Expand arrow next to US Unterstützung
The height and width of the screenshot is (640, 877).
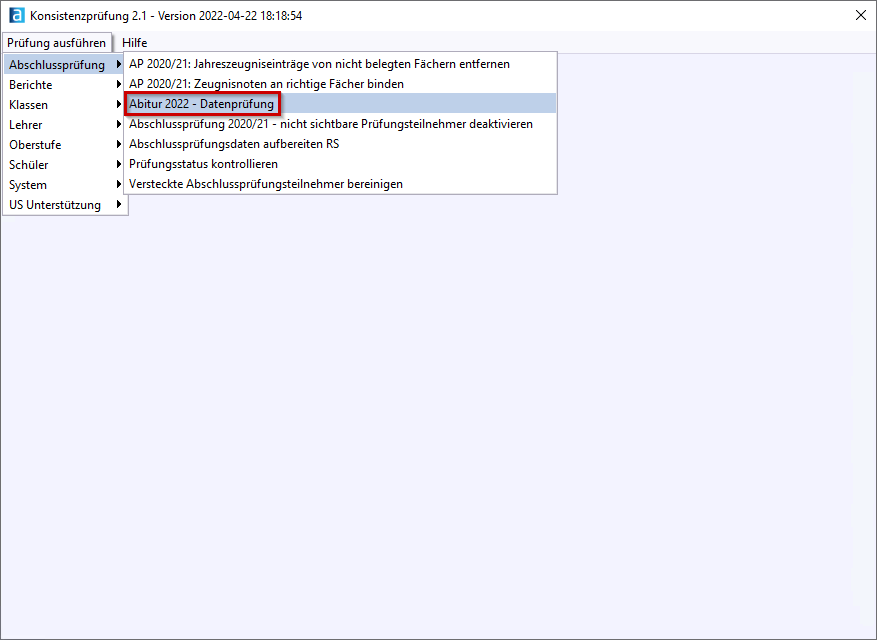click(119, 204)
